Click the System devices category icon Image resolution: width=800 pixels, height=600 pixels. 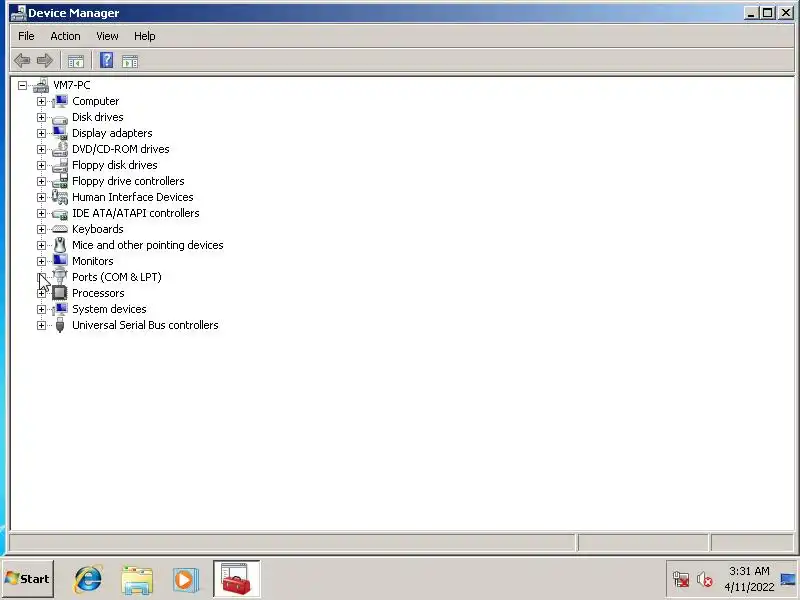[x=60, y=309]
